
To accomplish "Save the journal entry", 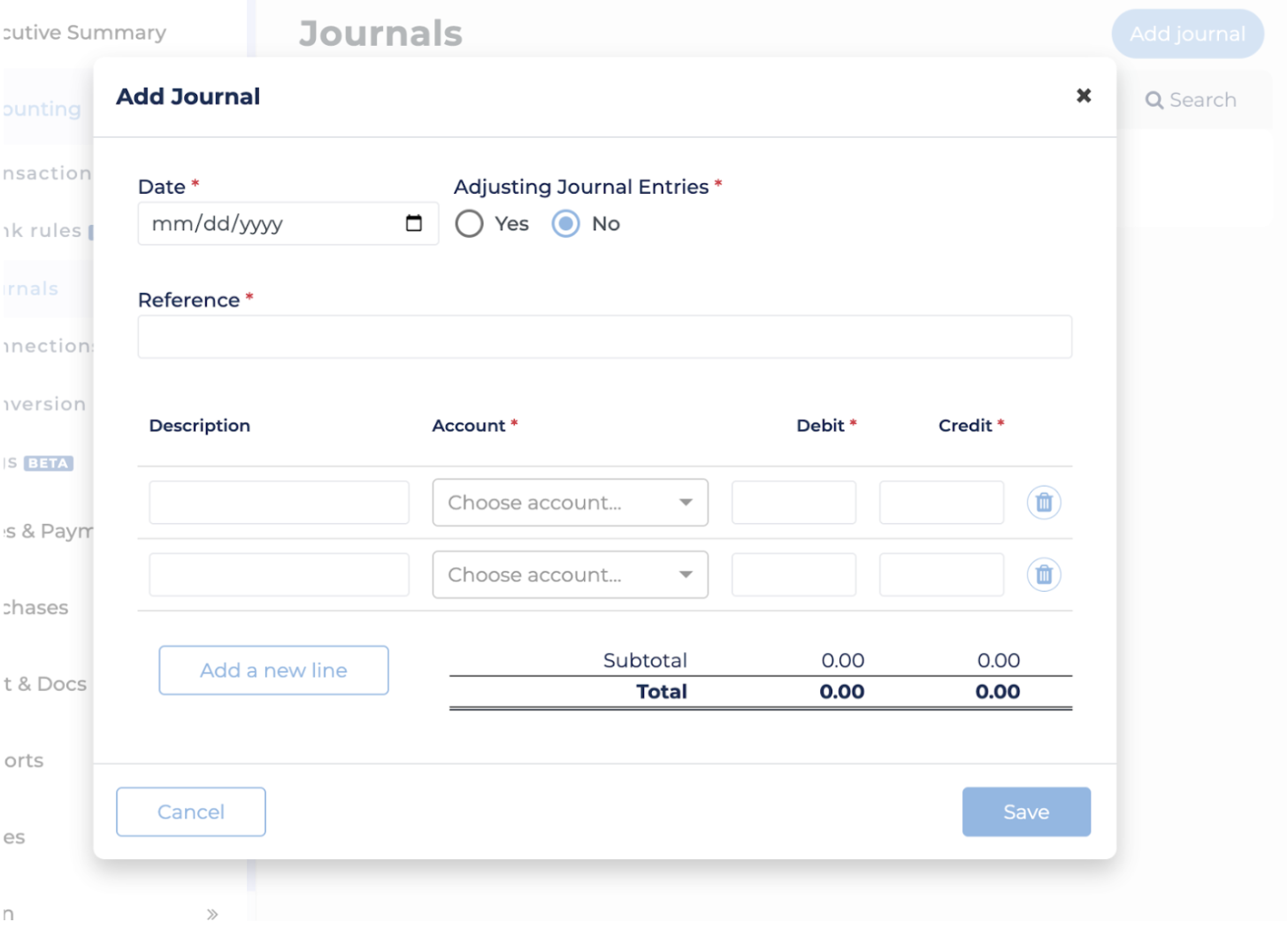I will coord(1026,811).
